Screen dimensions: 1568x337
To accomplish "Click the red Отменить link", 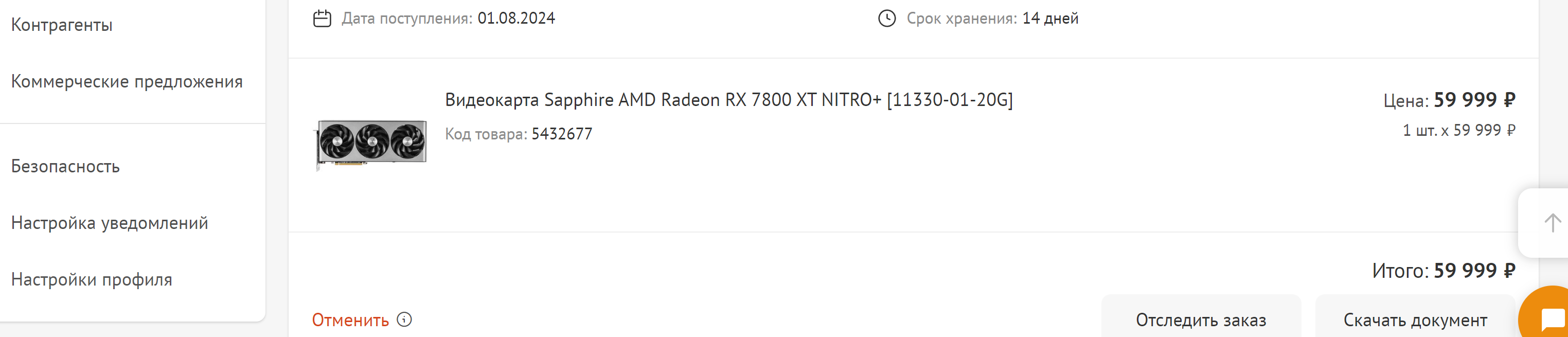I will (350, 320).
